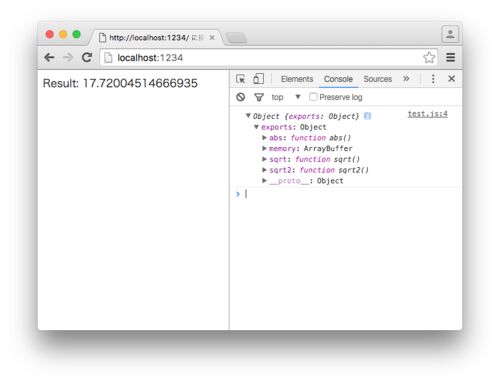
Task: Toggle the device toolbar mode icon
Action: (258, 79)
